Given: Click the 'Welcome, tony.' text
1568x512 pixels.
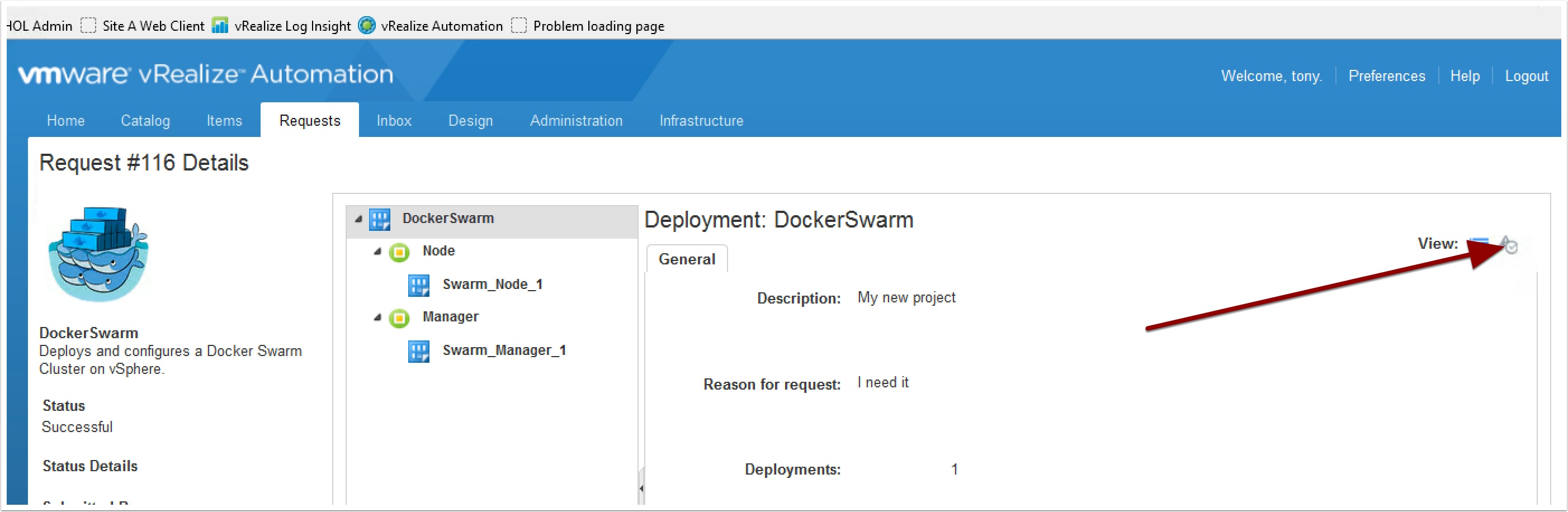Looking at the screenshot, I should coord(1272,76).
